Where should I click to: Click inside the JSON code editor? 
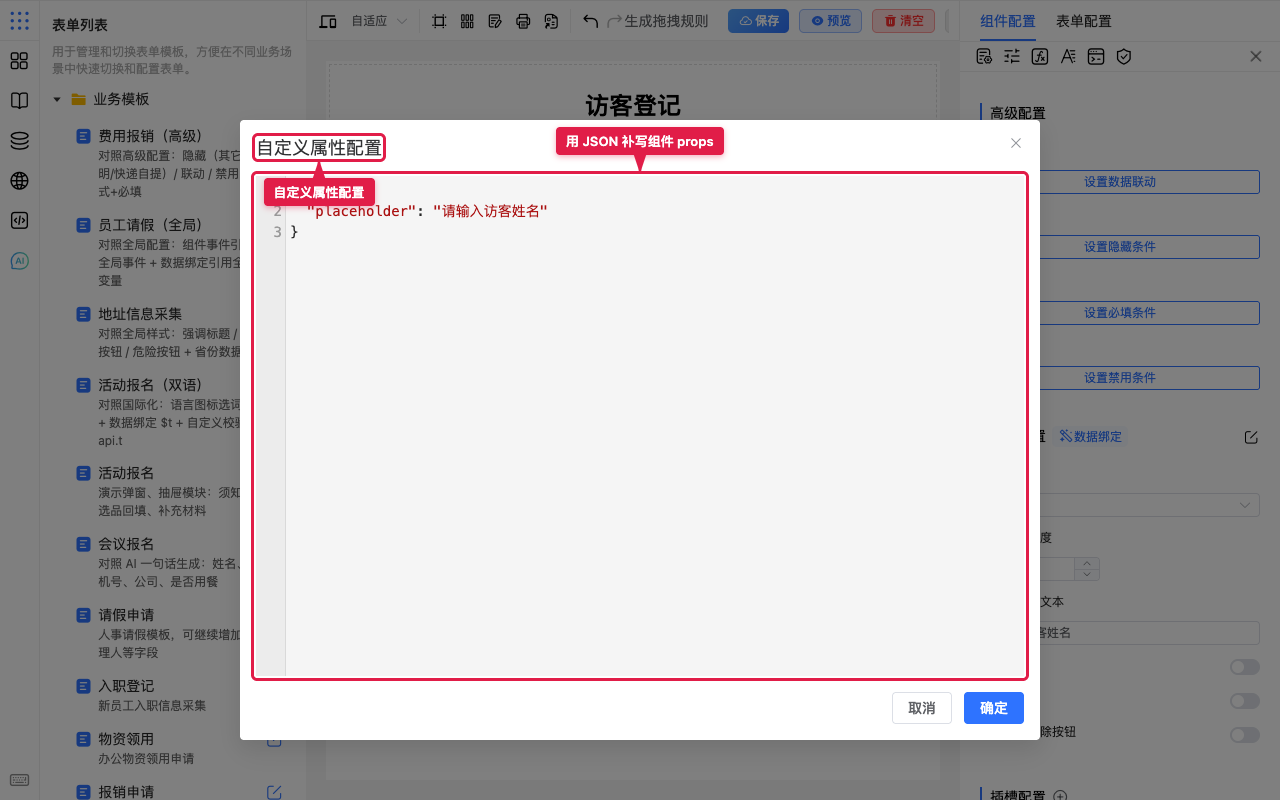click(640, 426)
